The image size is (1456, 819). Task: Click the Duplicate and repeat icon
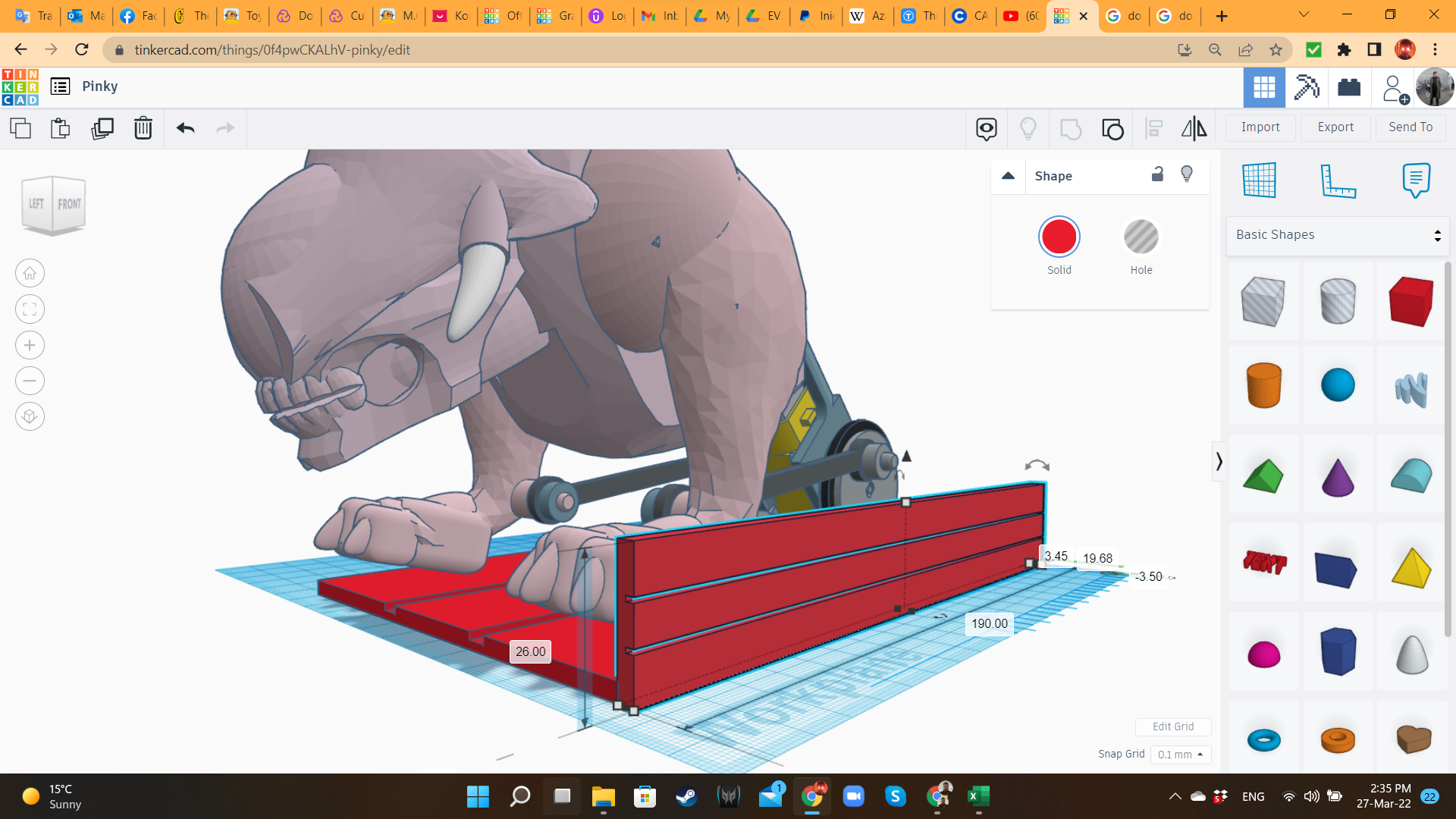[x=102, y=128]
